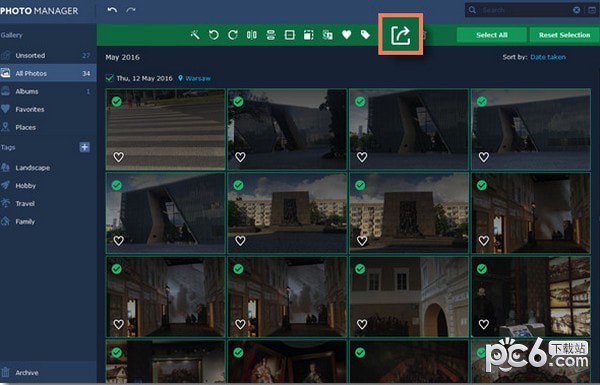Filter by the Travel tag
The height and width of the screenshot is (385, 600).
pos(48,204)
